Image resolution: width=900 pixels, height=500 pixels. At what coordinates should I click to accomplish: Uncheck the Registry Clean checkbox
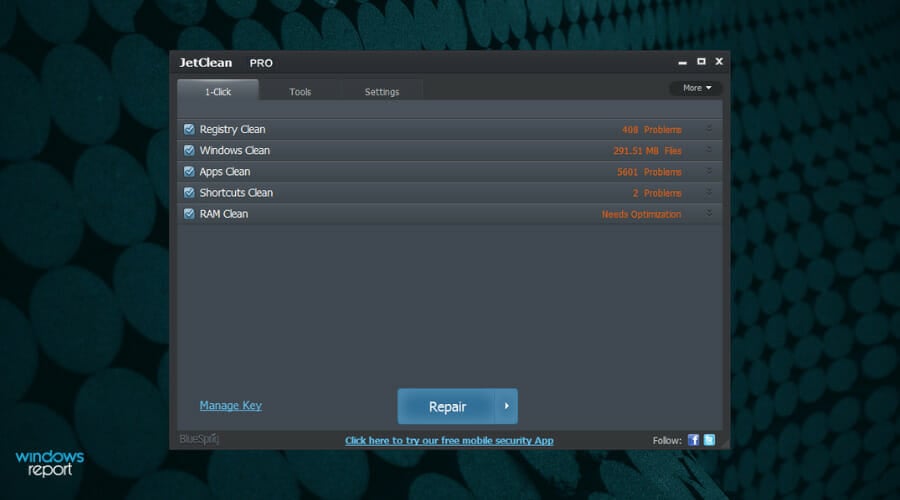click(189, 129)
